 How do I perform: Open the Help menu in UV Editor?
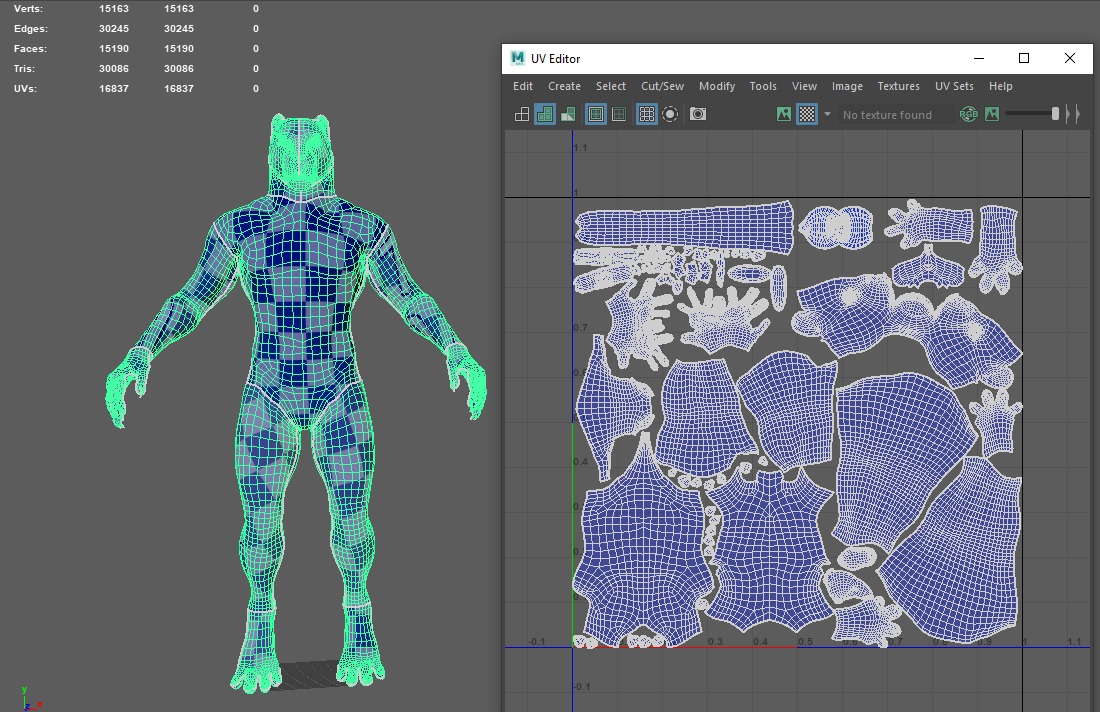tap(1000, 86)
